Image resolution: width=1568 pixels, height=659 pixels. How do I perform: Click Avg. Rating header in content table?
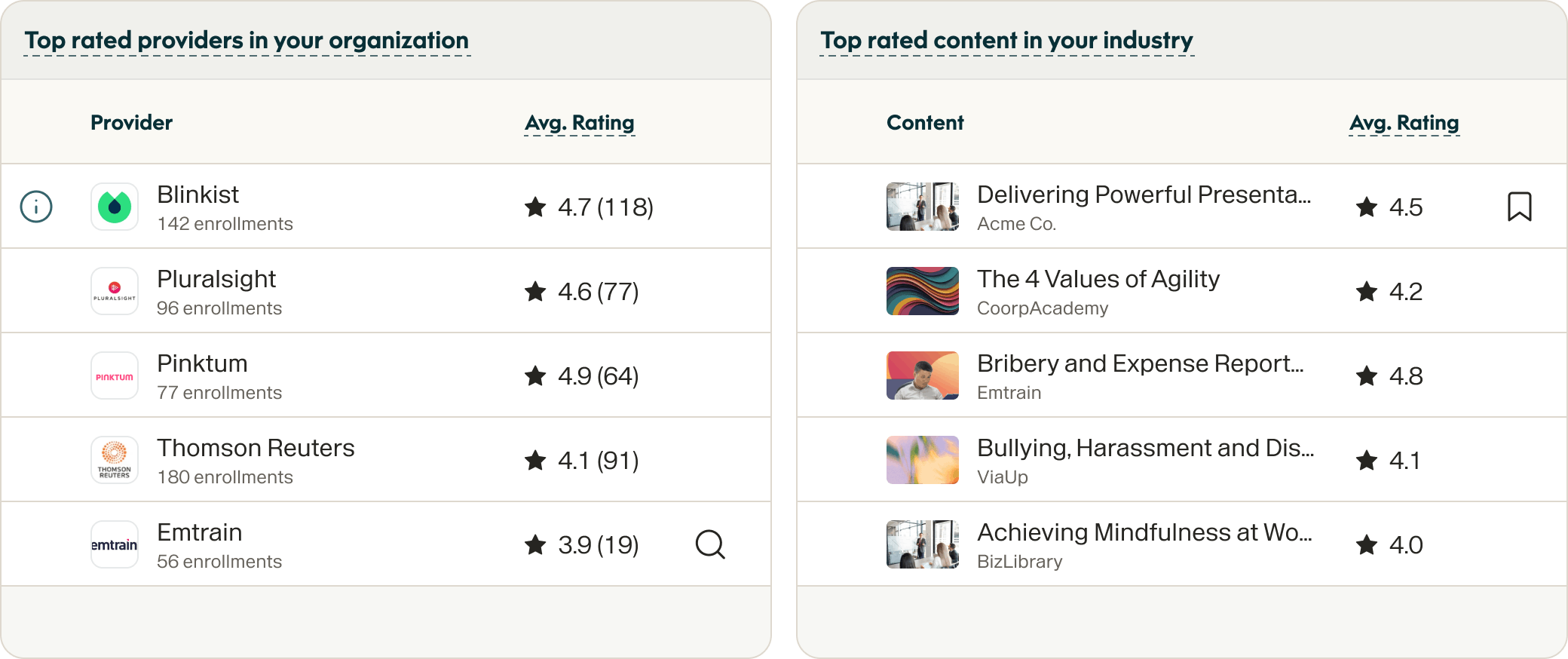(x=1404, y=122)
